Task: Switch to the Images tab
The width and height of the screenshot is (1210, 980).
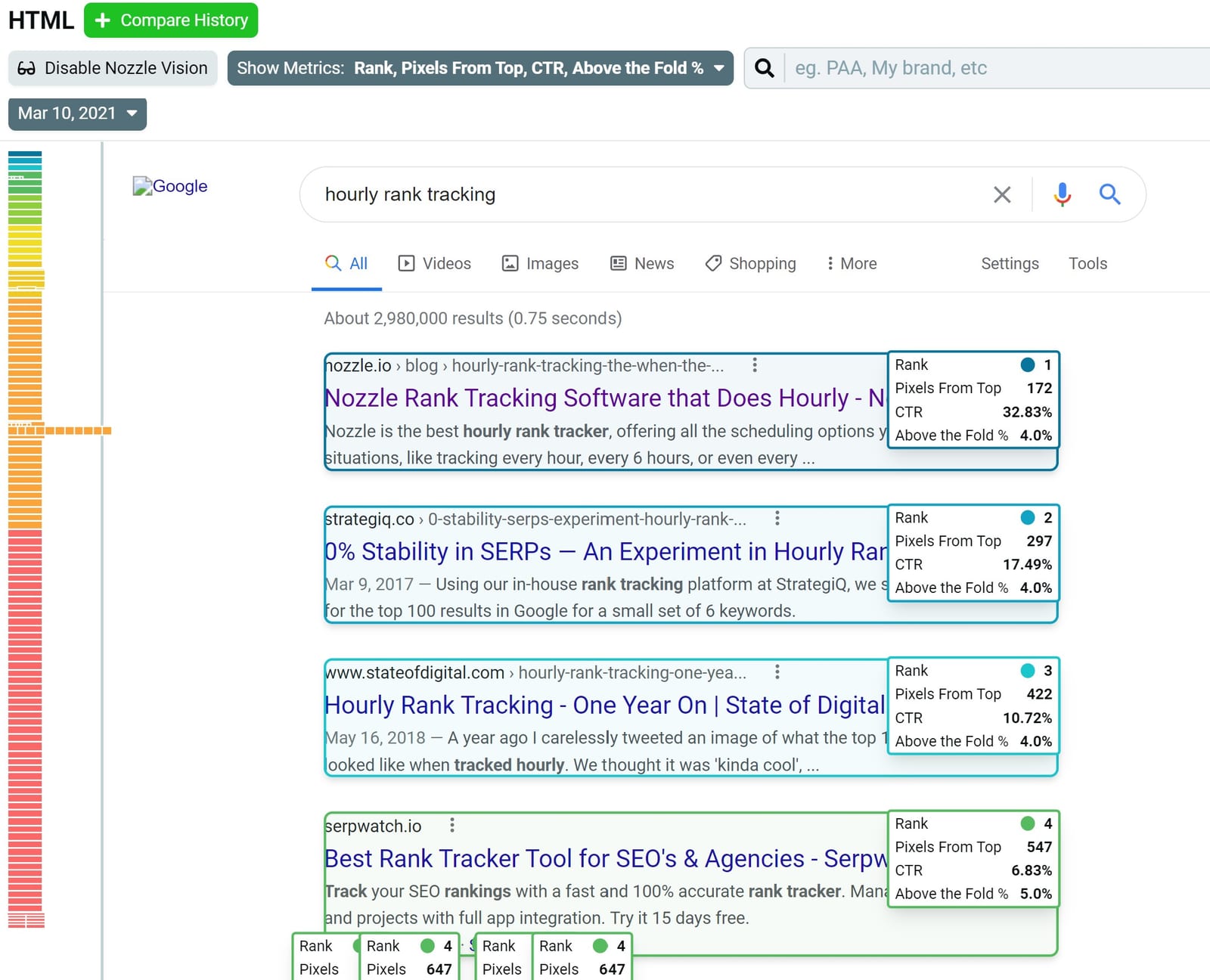Action: click(x=541, y=264)
